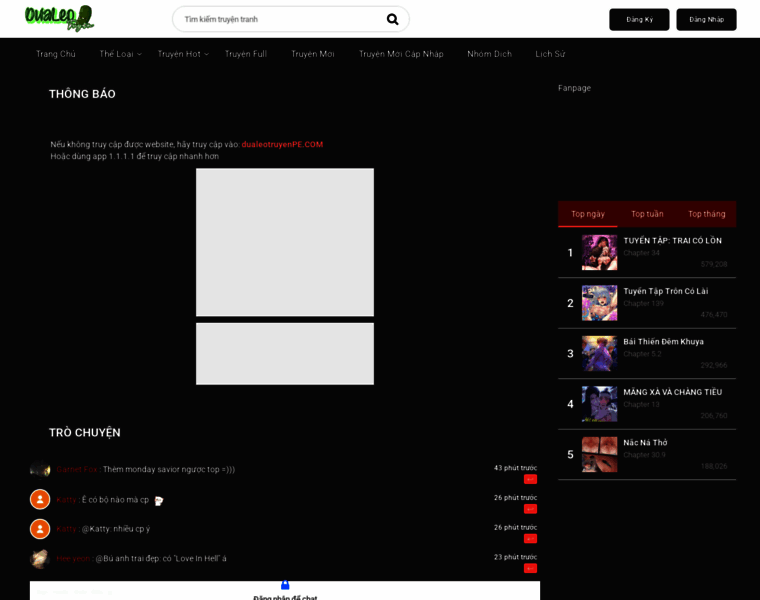Expand the Thể Loại dropdown menu
760x600 pixels.
click(120, 54)
